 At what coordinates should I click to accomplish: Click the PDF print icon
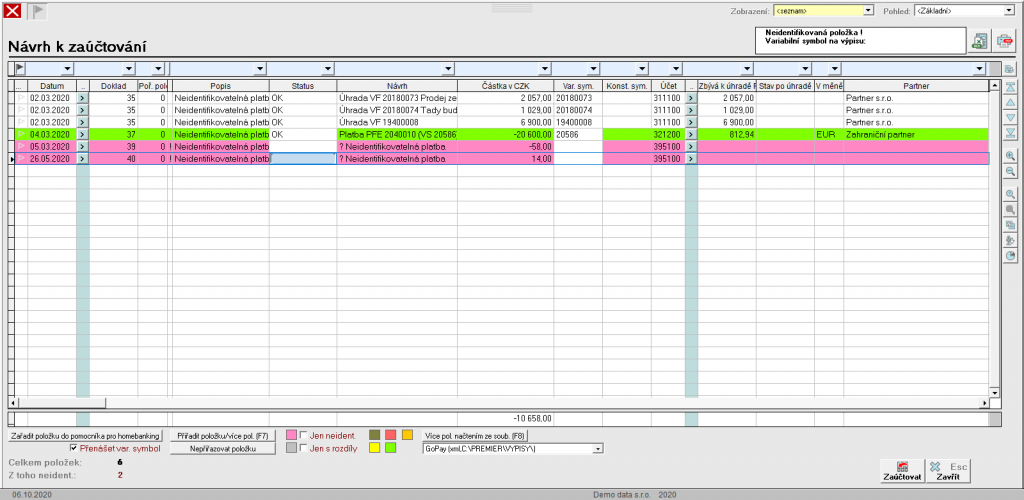pos(1005,40)
